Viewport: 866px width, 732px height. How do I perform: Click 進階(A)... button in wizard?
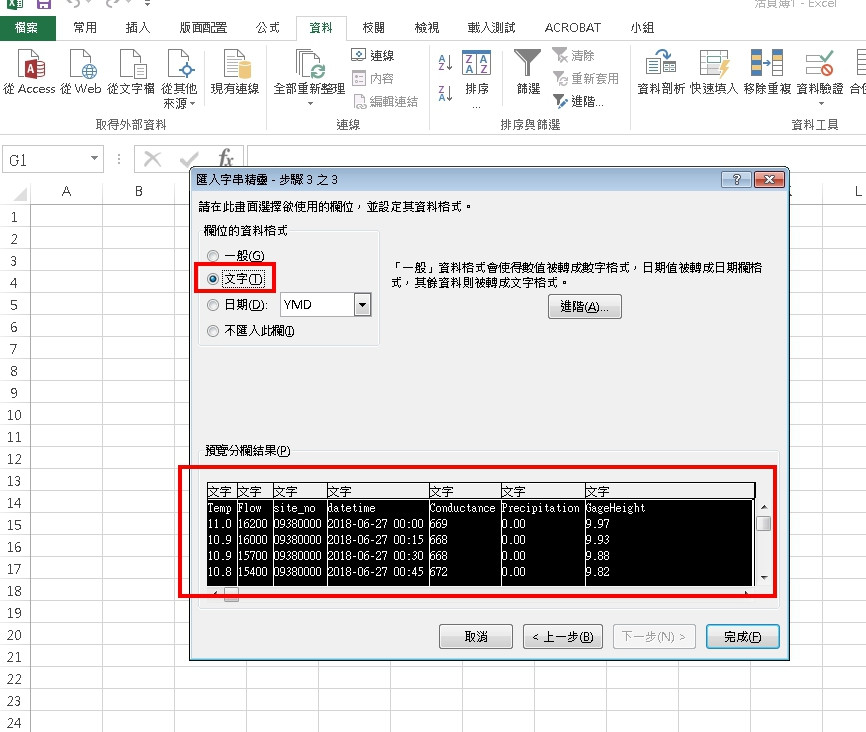point(584,307)
